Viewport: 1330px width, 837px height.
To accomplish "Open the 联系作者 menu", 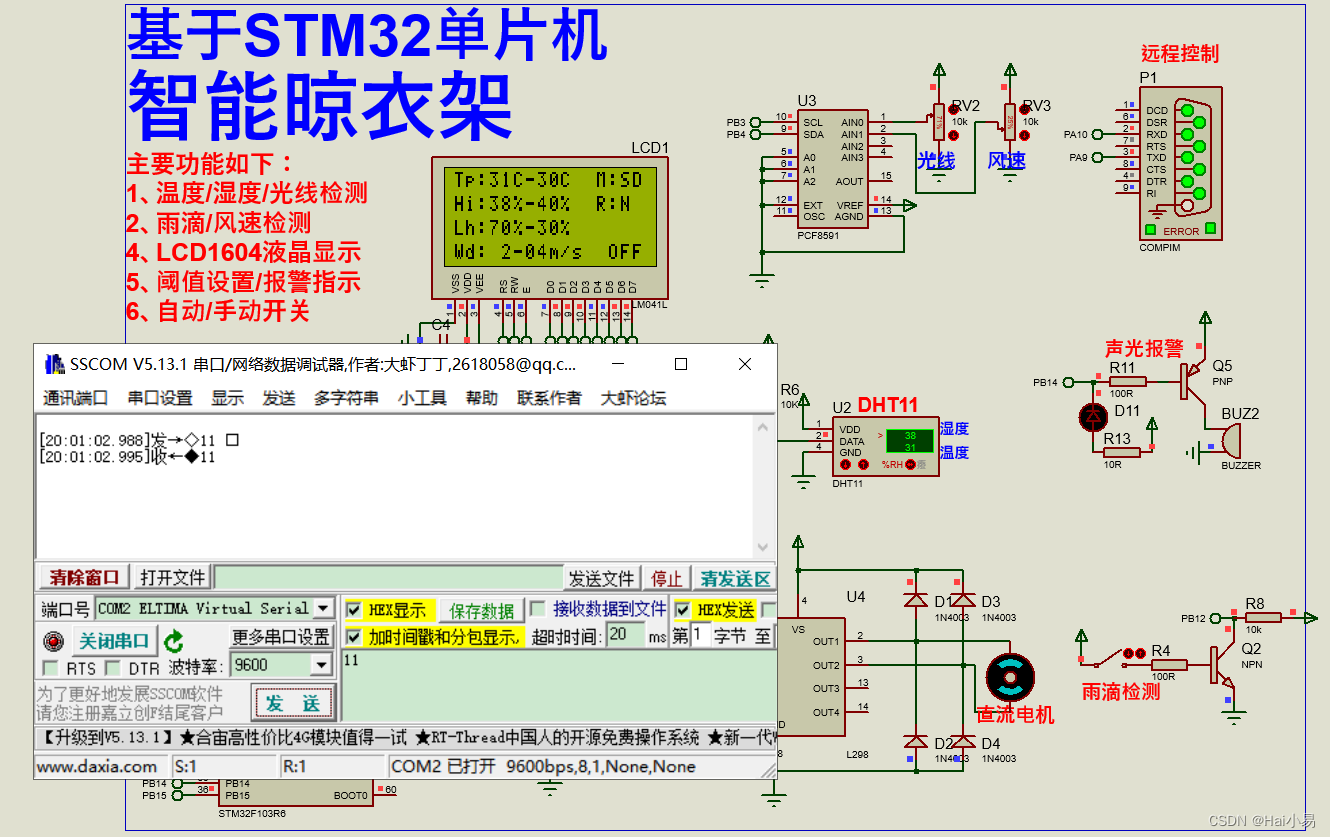I will click(549, 398).
